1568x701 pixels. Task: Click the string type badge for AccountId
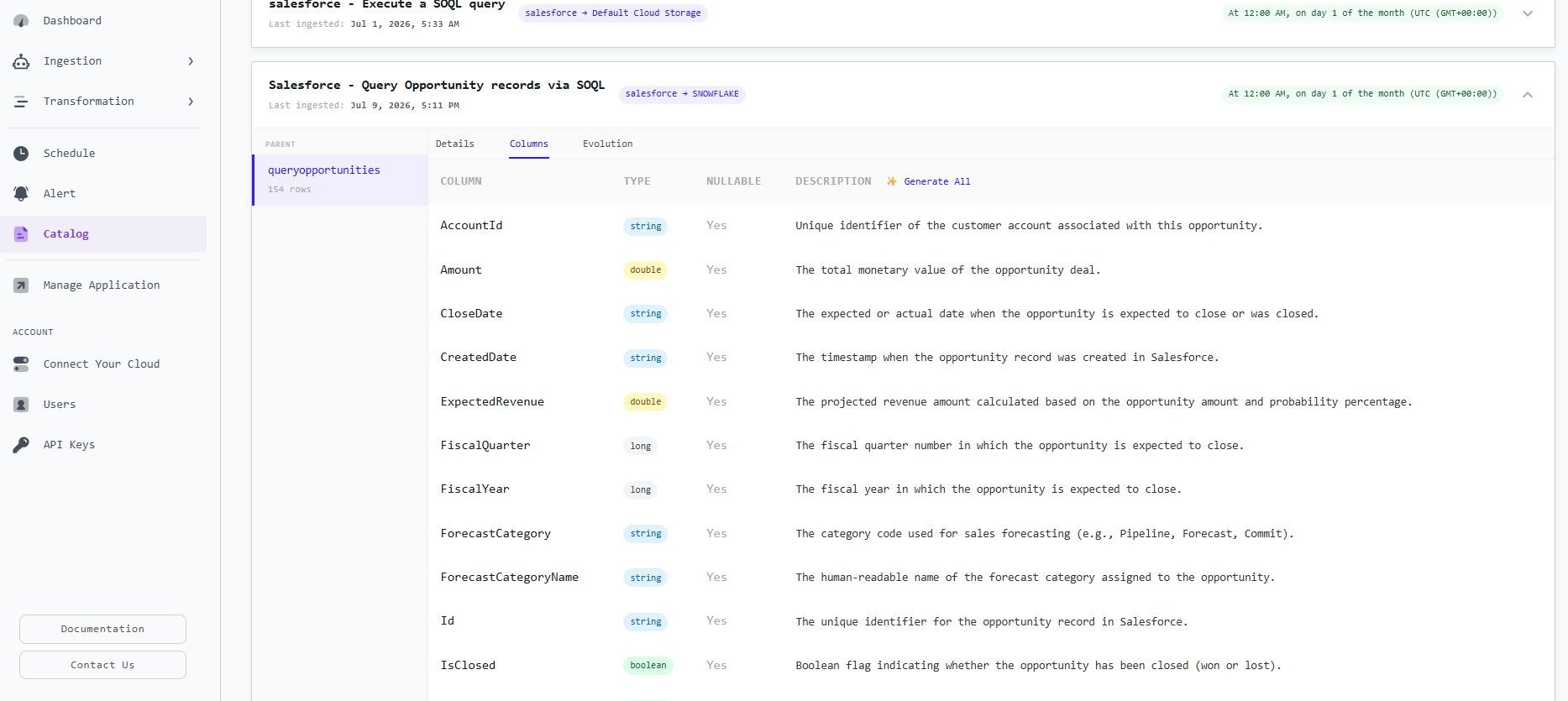coord(645,227)
